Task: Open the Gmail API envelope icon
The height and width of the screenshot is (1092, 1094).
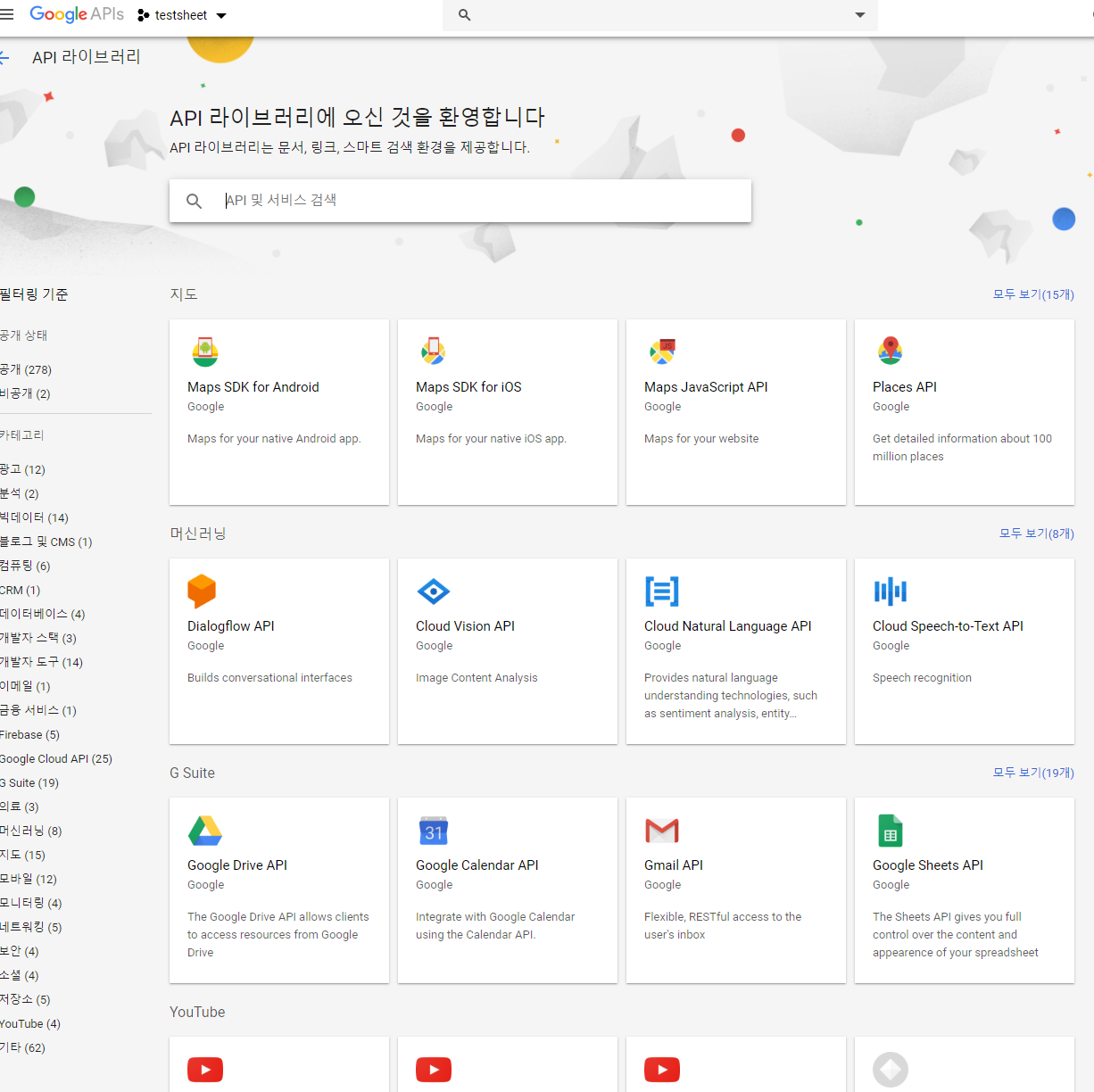Action: [x=662, y=831]
